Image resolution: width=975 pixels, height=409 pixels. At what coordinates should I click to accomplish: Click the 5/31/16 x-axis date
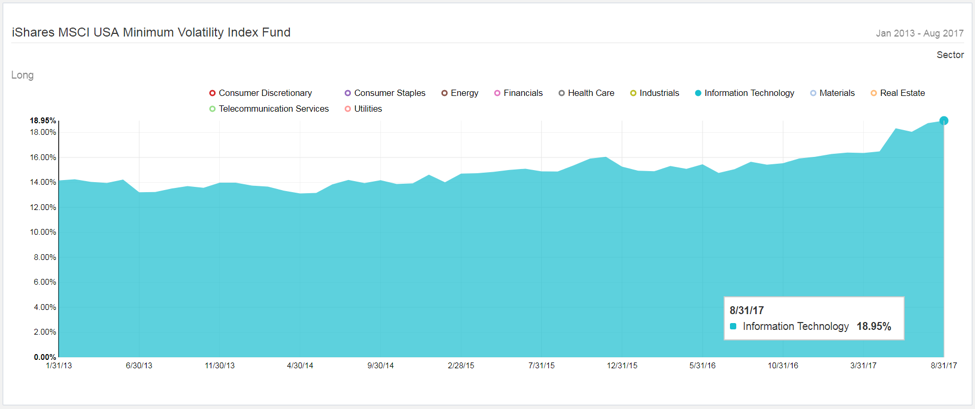point(703,365)
